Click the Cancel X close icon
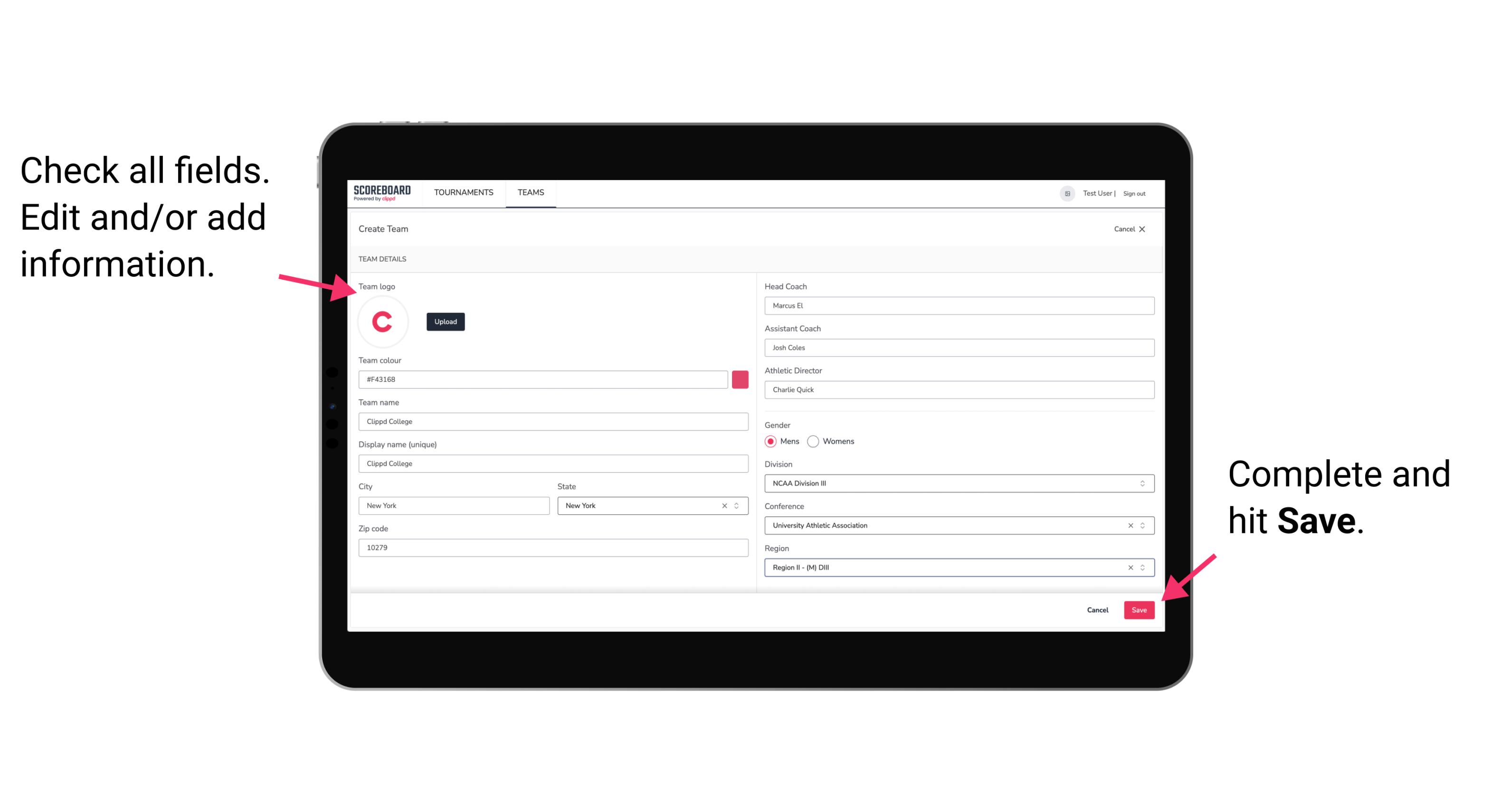The width and height of the screenshot is (1510, 812). (1146, 229)
